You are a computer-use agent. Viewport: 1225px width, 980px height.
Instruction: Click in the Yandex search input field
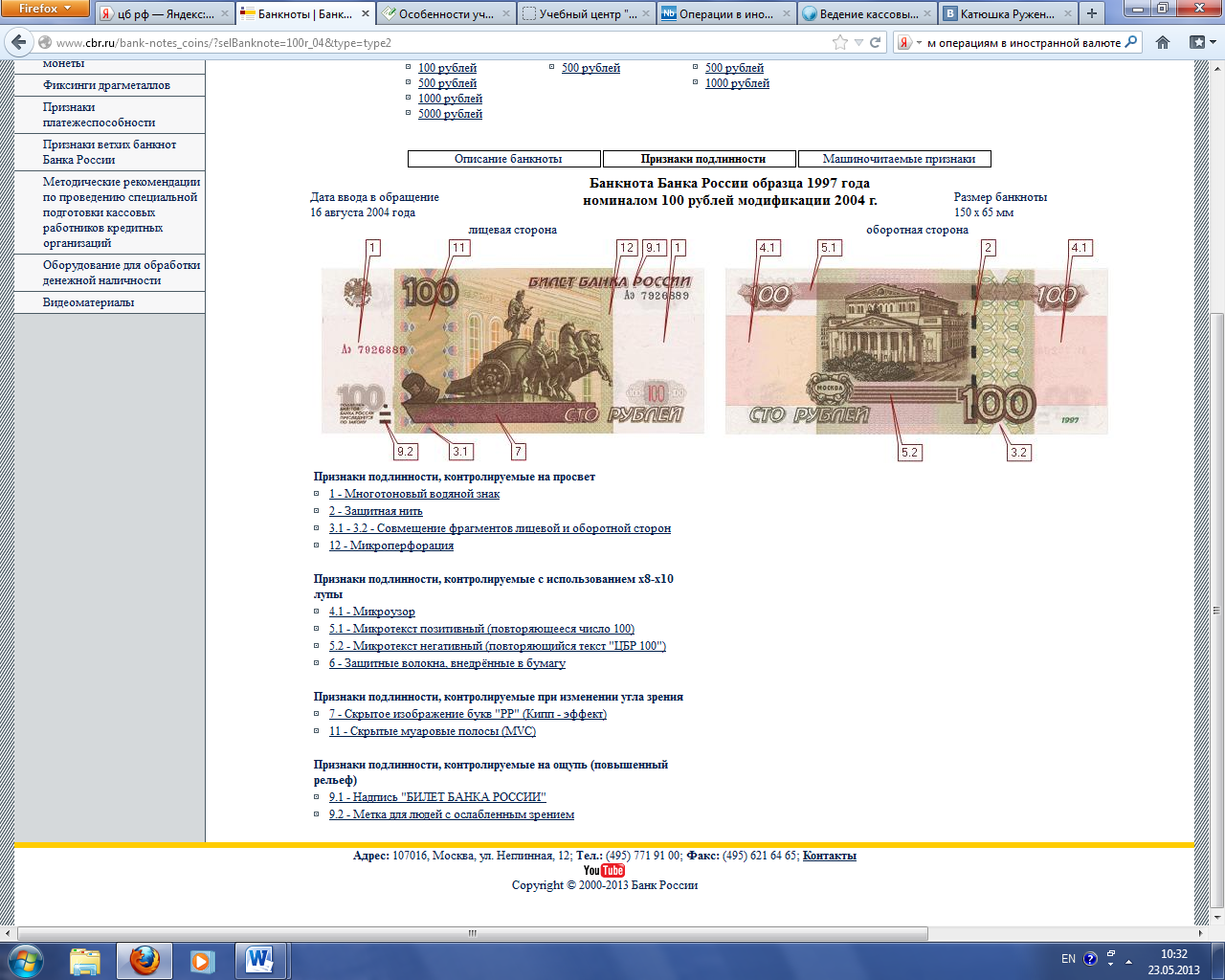(1023, 42)
